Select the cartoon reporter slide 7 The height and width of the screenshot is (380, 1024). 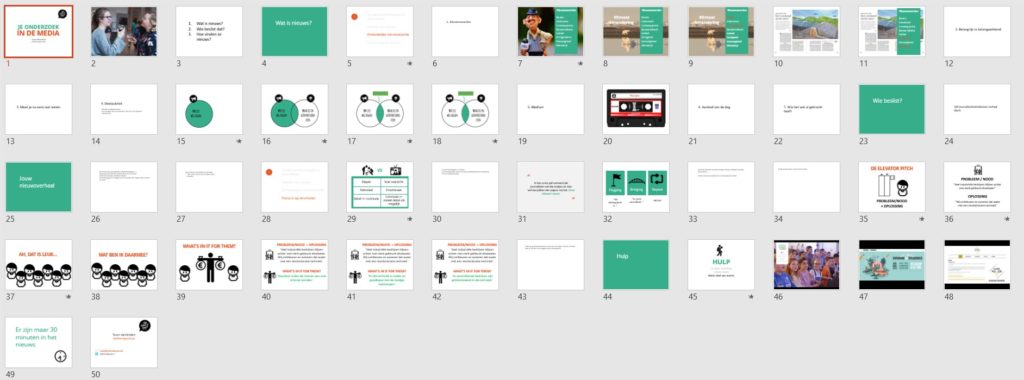551,31
